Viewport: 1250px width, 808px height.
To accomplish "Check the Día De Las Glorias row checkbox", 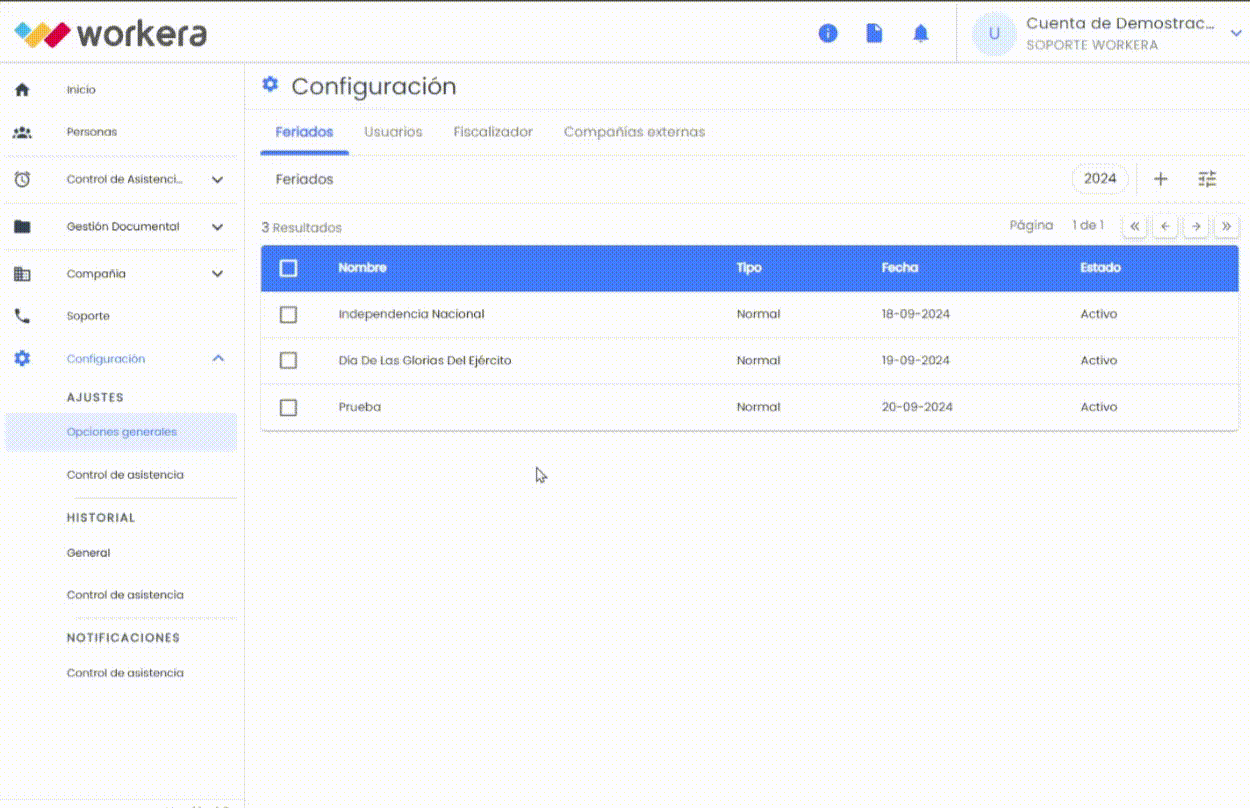I will [x=289, y=361].
